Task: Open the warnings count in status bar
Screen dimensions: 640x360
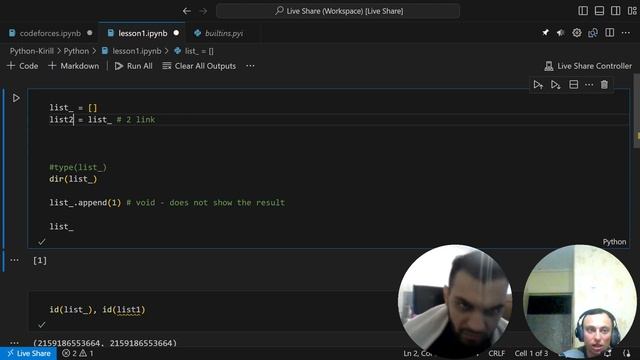Action: (x=87, y=353)
